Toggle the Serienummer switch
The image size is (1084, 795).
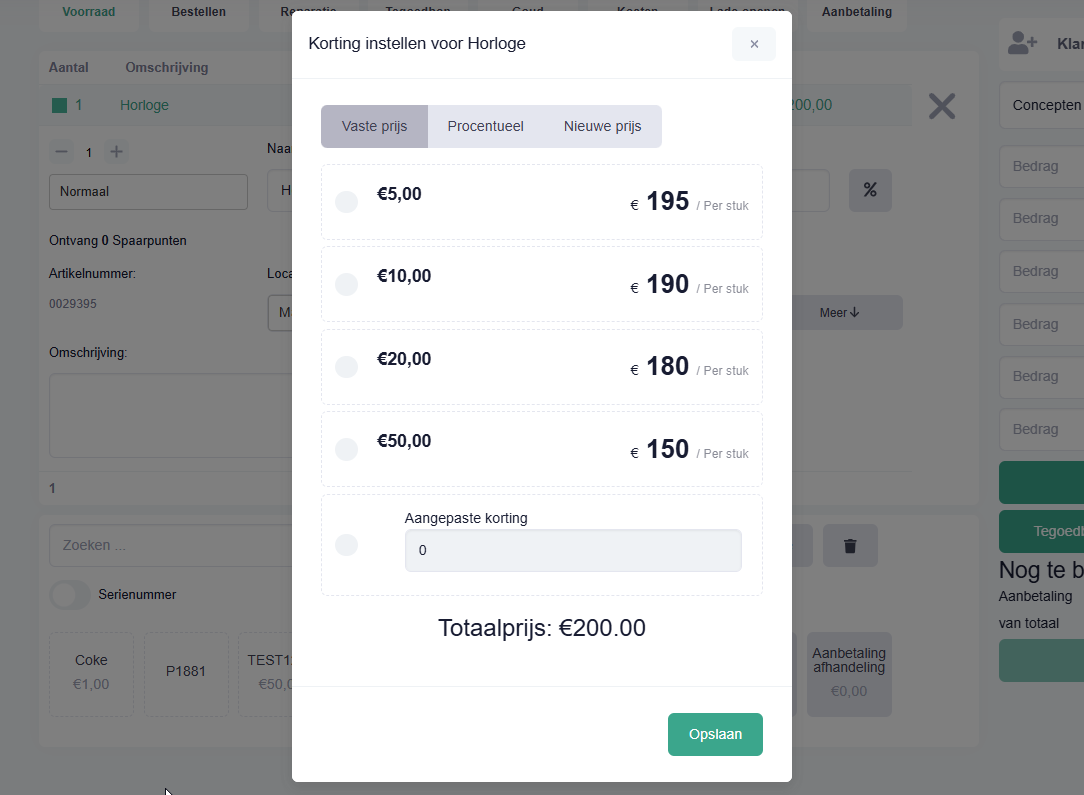(70, 594)
